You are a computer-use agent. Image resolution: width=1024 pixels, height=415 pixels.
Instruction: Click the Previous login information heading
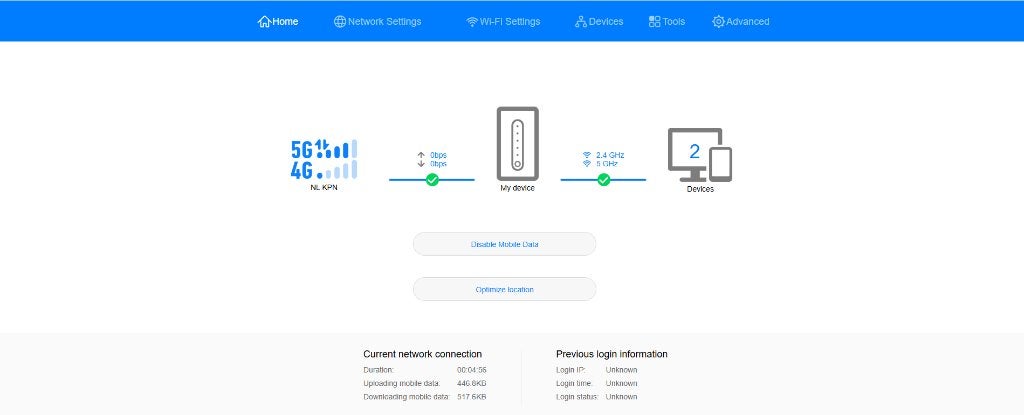coord(612,354)
